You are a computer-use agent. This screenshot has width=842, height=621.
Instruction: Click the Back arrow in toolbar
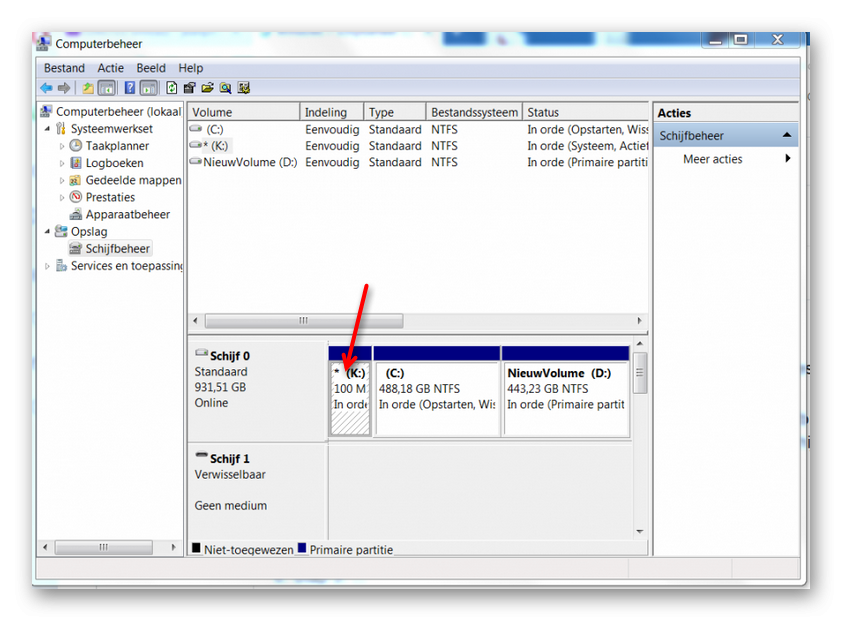pos(47,88)
